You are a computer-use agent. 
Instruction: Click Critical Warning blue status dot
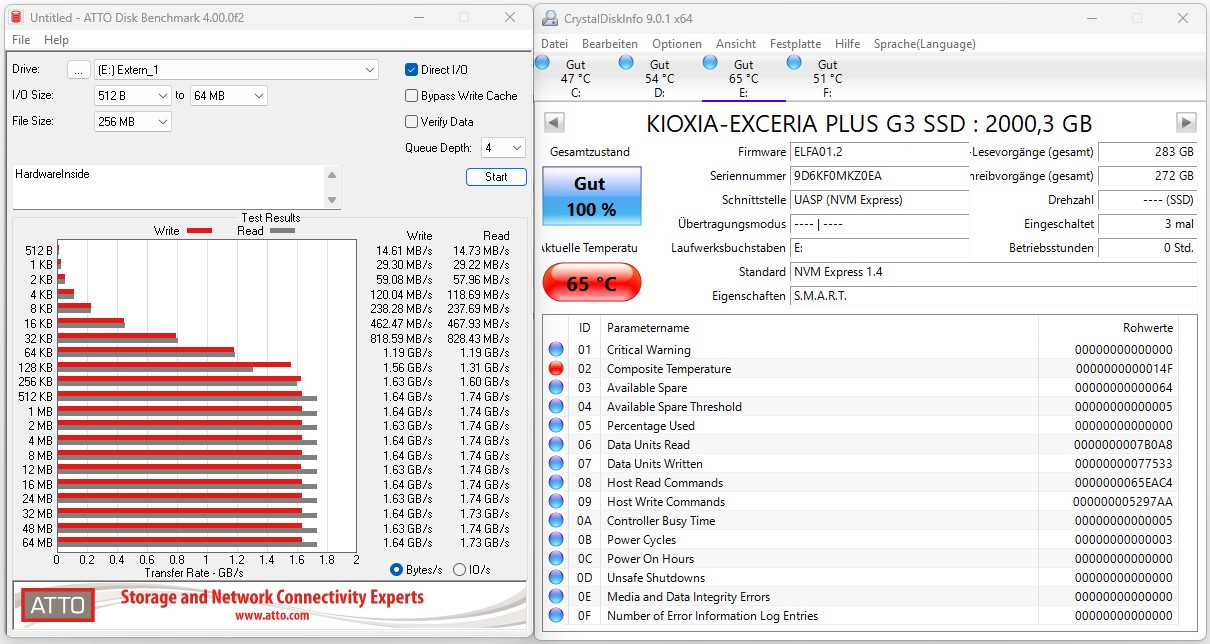556,350
